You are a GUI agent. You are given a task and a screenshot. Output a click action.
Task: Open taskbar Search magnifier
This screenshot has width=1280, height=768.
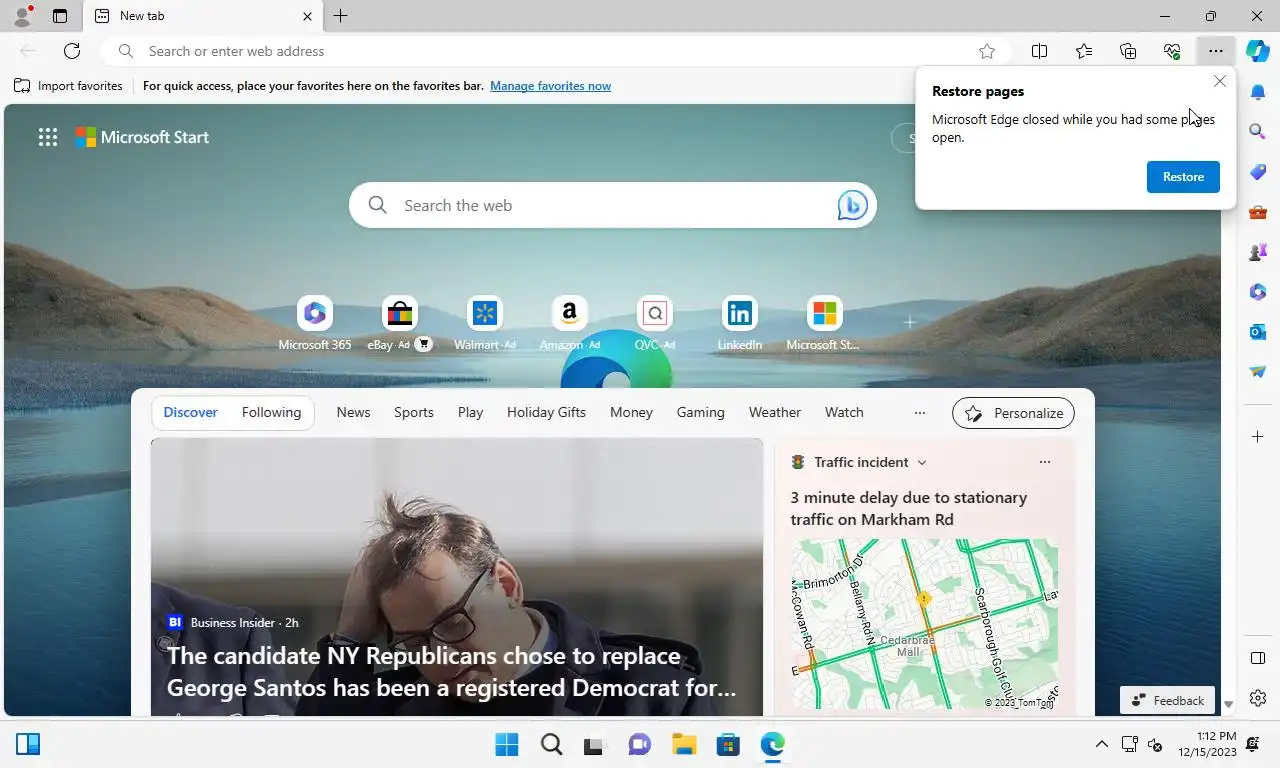pyautogui.click(x=551, y=744)
